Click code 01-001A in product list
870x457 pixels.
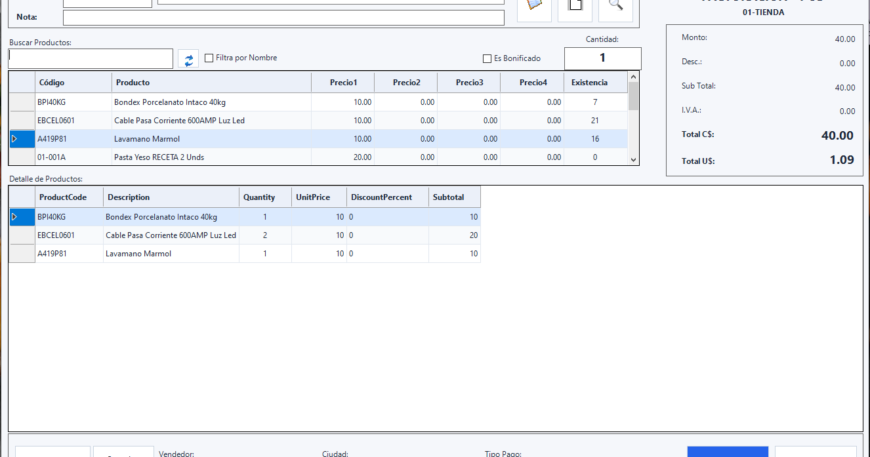coord(51,157)
